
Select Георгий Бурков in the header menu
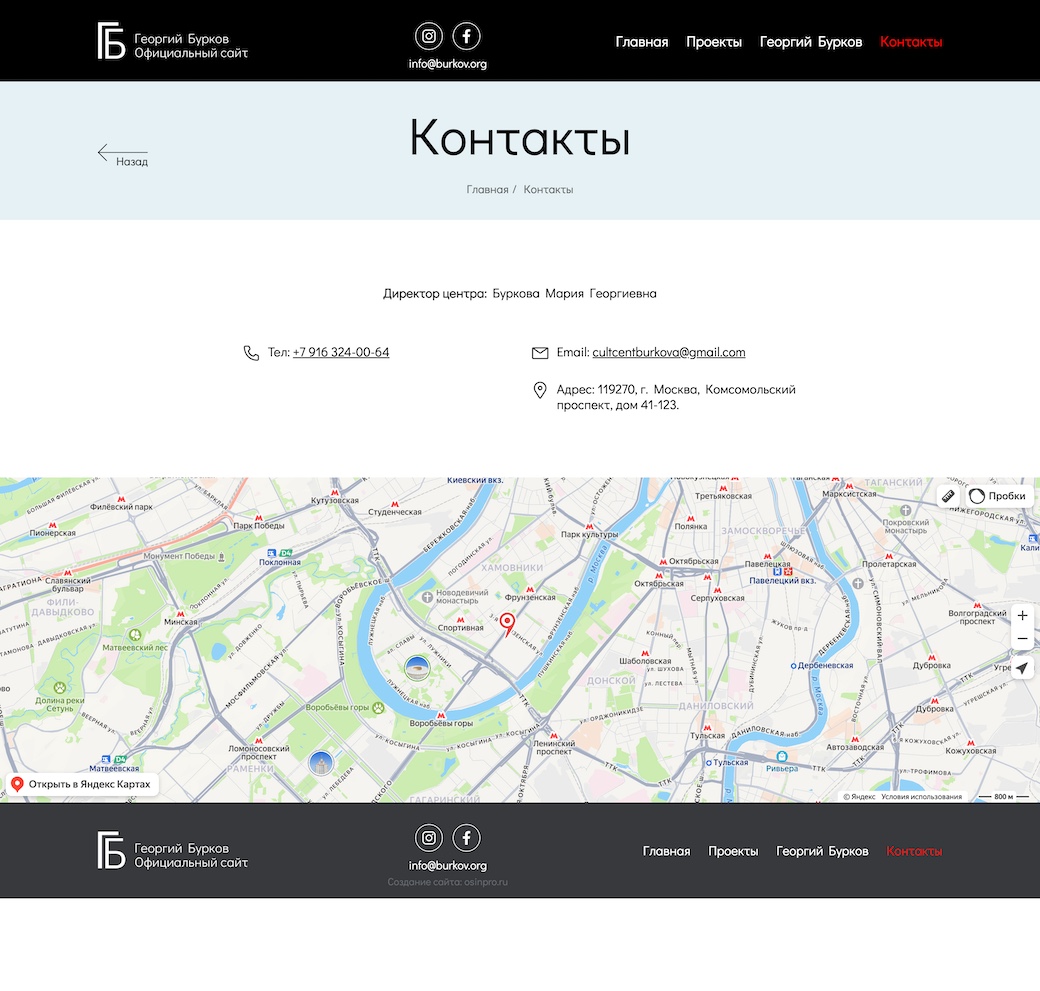[811, 42]
